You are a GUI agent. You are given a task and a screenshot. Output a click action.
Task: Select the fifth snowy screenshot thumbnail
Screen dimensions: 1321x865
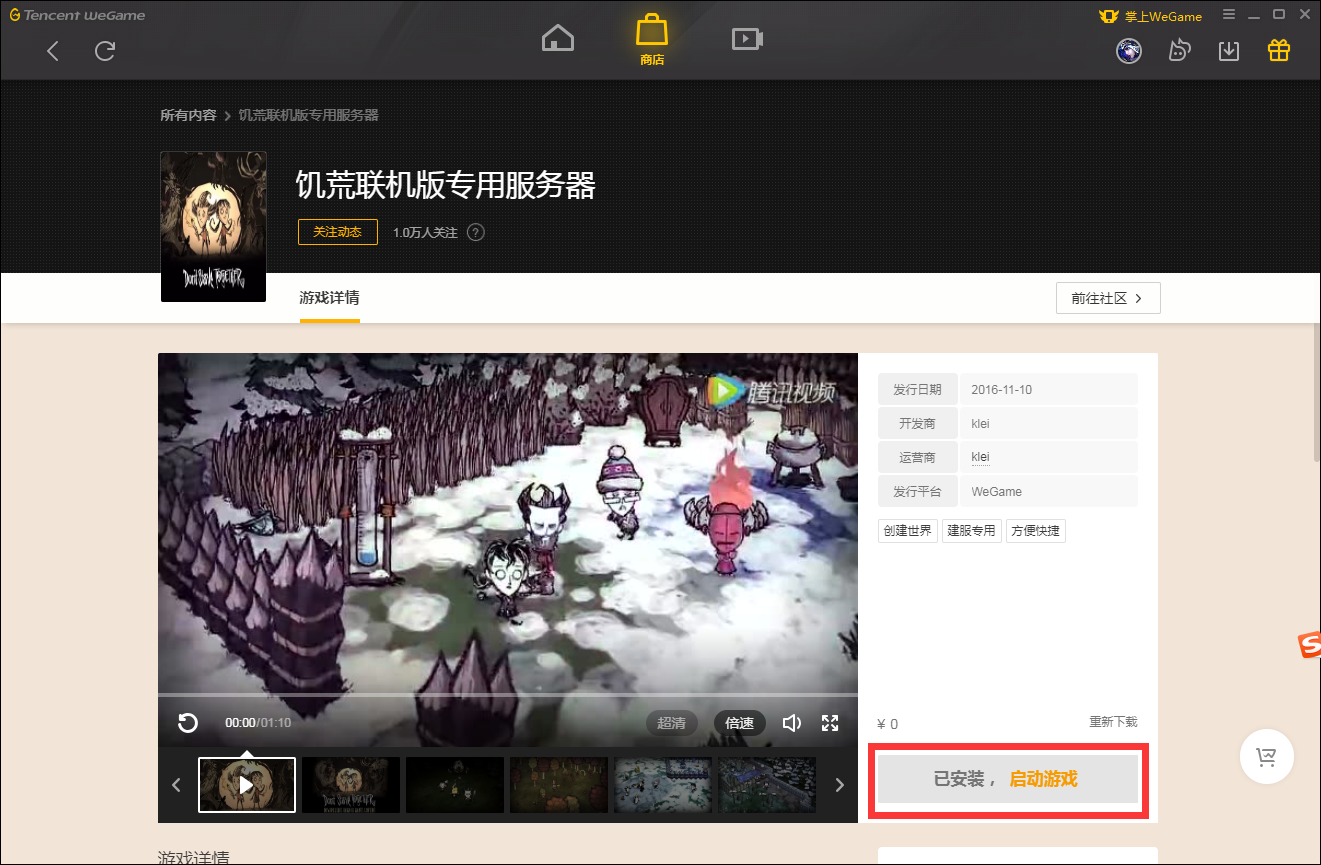(x=663, y=785)
